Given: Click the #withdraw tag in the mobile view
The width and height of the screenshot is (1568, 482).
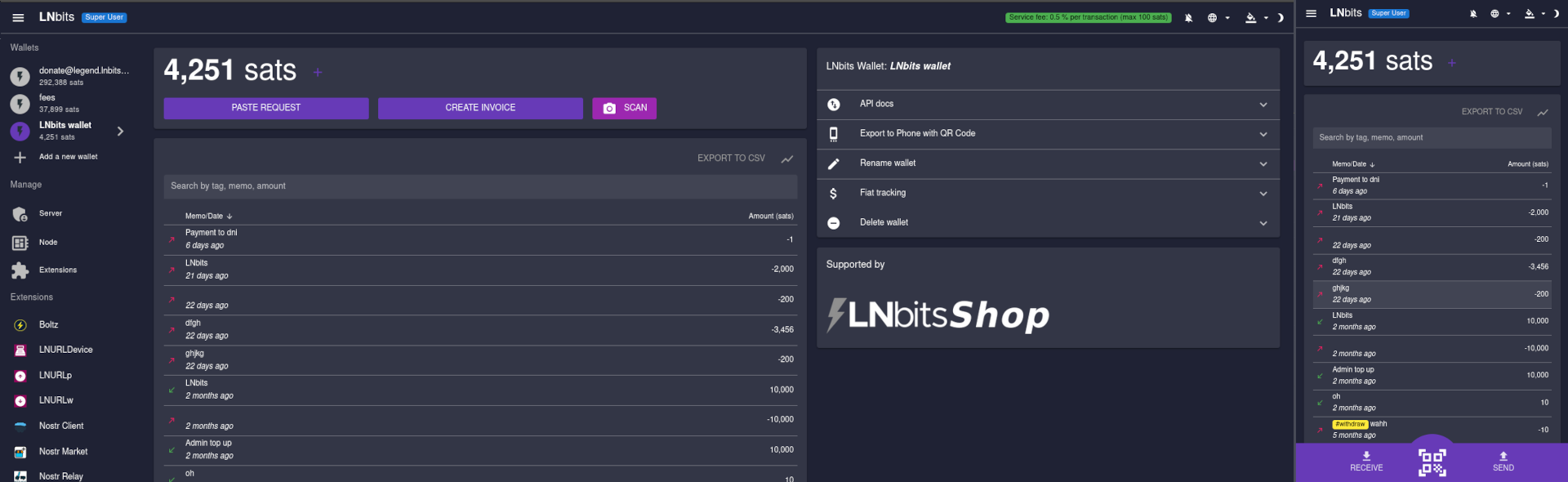Looking at the screenshot, I should [x=1350, y=425].
